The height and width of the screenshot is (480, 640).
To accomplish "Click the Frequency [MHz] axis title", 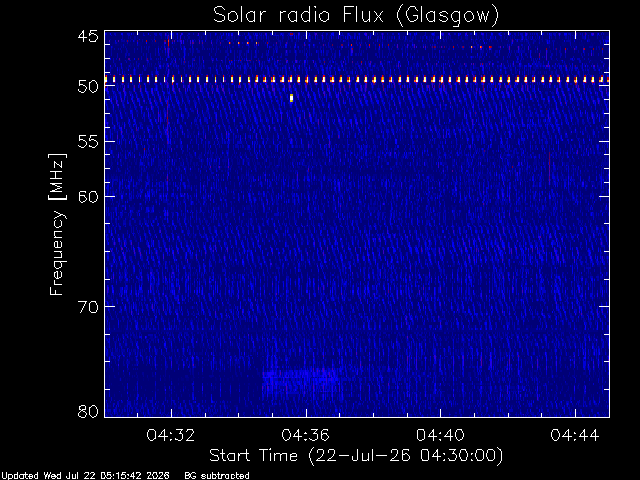I will pyautogui.click(x=57, y=224).
